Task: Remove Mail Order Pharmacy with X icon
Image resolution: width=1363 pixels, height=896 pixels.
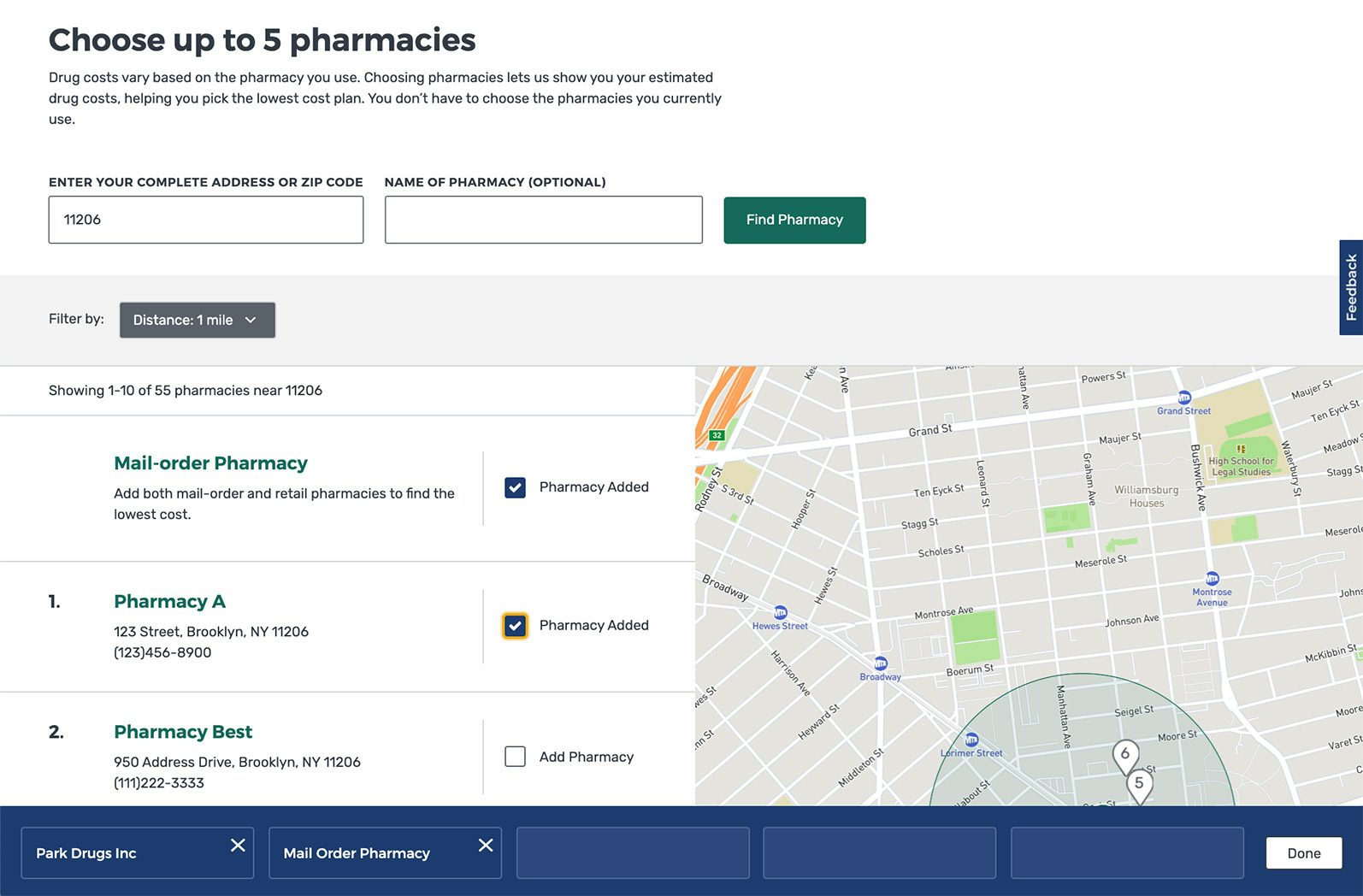Action: click(486, 846)
